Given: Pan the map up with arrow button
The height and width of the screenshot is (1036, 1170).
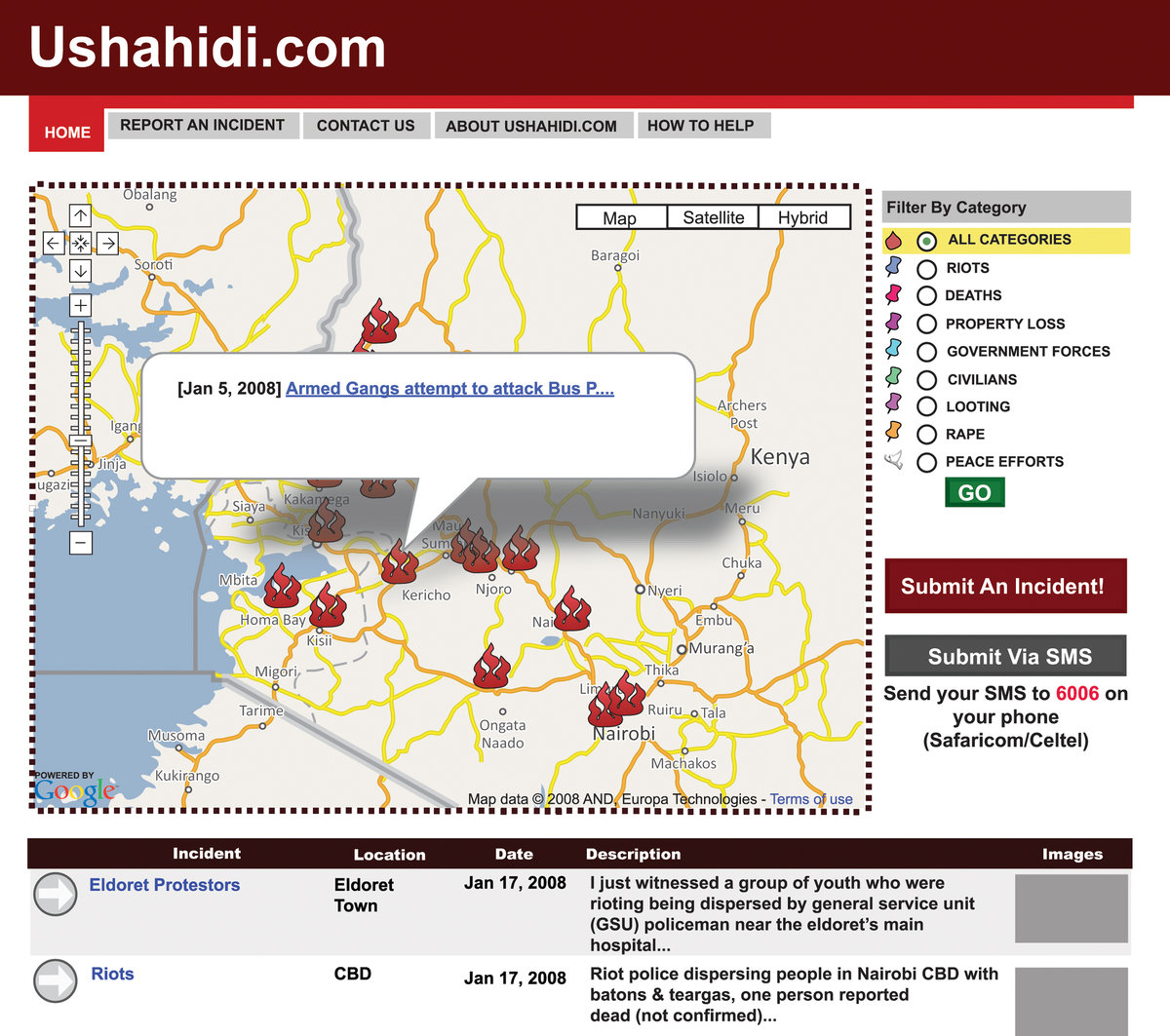Looking at the screenshot, I should pos(81,215).
